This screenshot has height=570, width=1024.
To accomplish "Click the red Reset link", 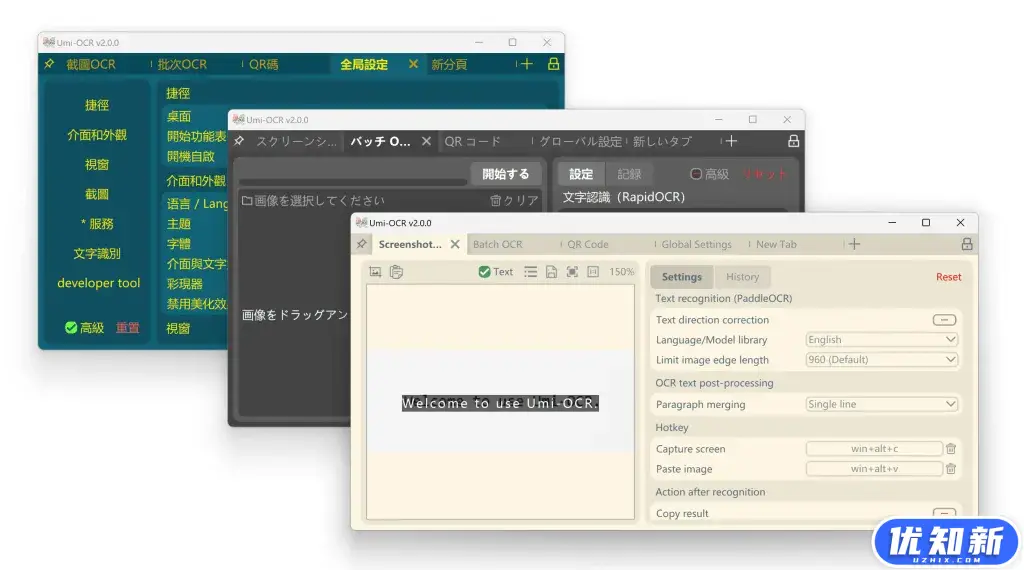I will (948, 277).
